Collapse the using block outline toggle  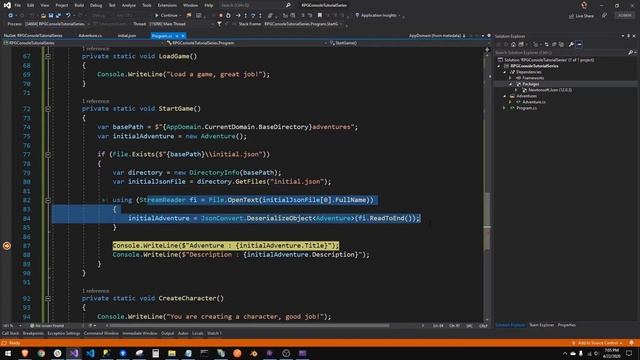point(48,200)
